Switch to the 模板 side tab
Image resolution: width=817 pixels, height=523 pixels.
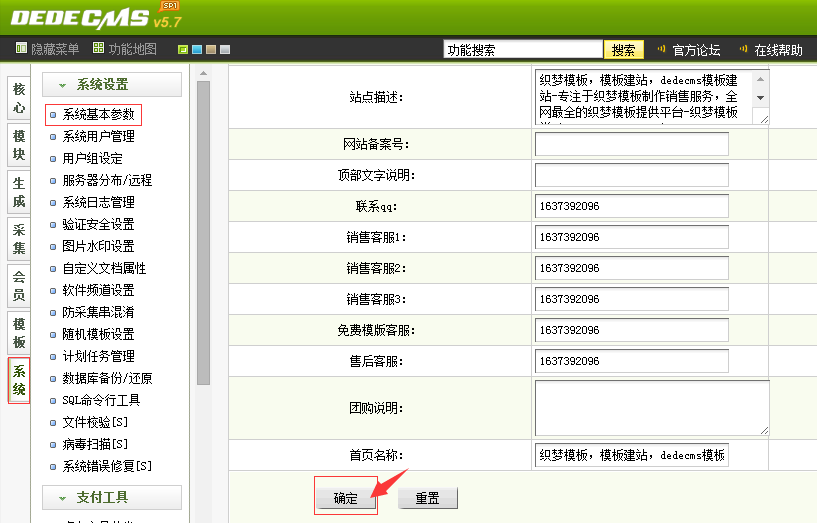[x=19, y=332]
